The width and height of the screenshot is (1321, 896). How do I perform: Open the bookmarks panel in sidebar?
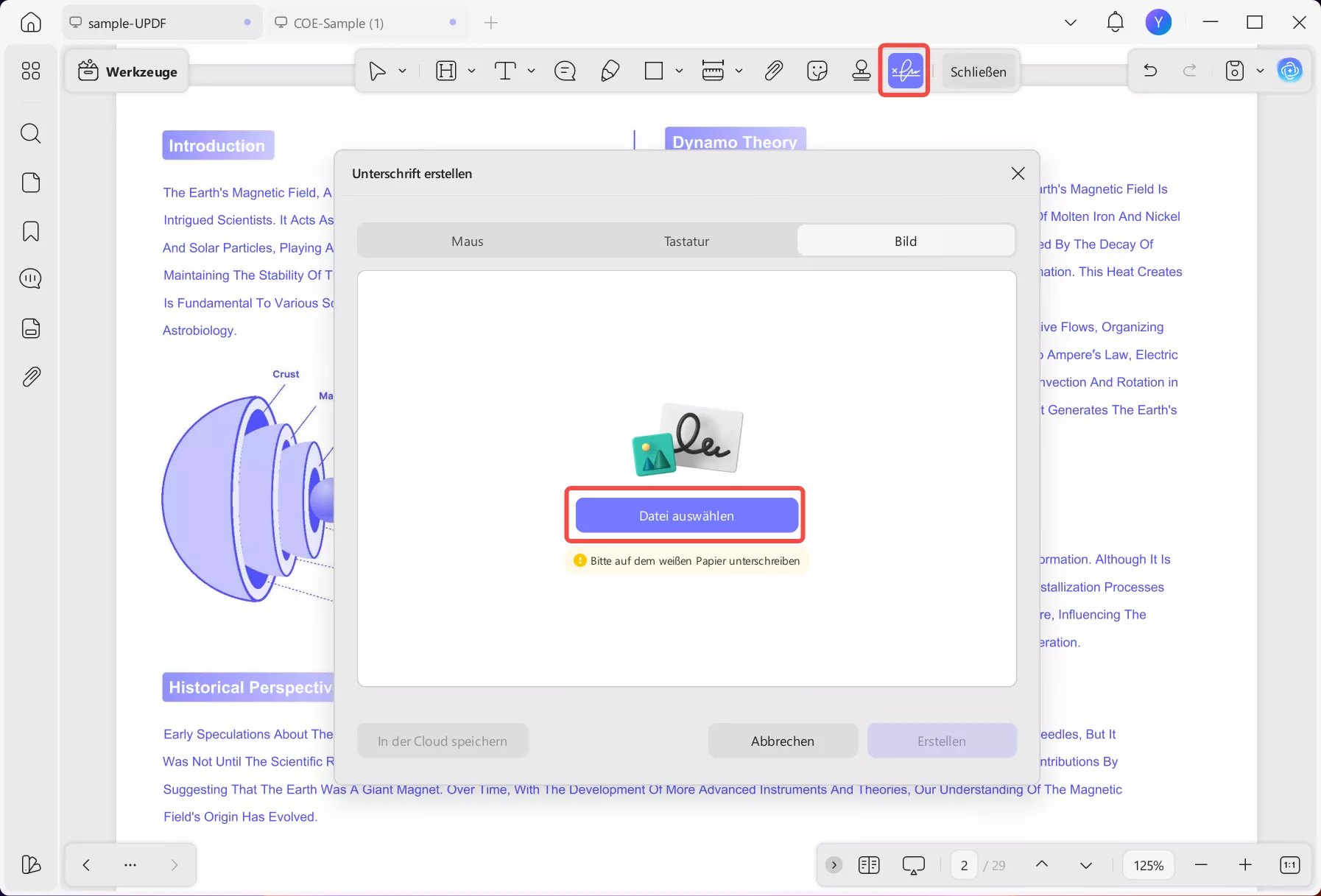pyautogui.click(x=31, y=231)
